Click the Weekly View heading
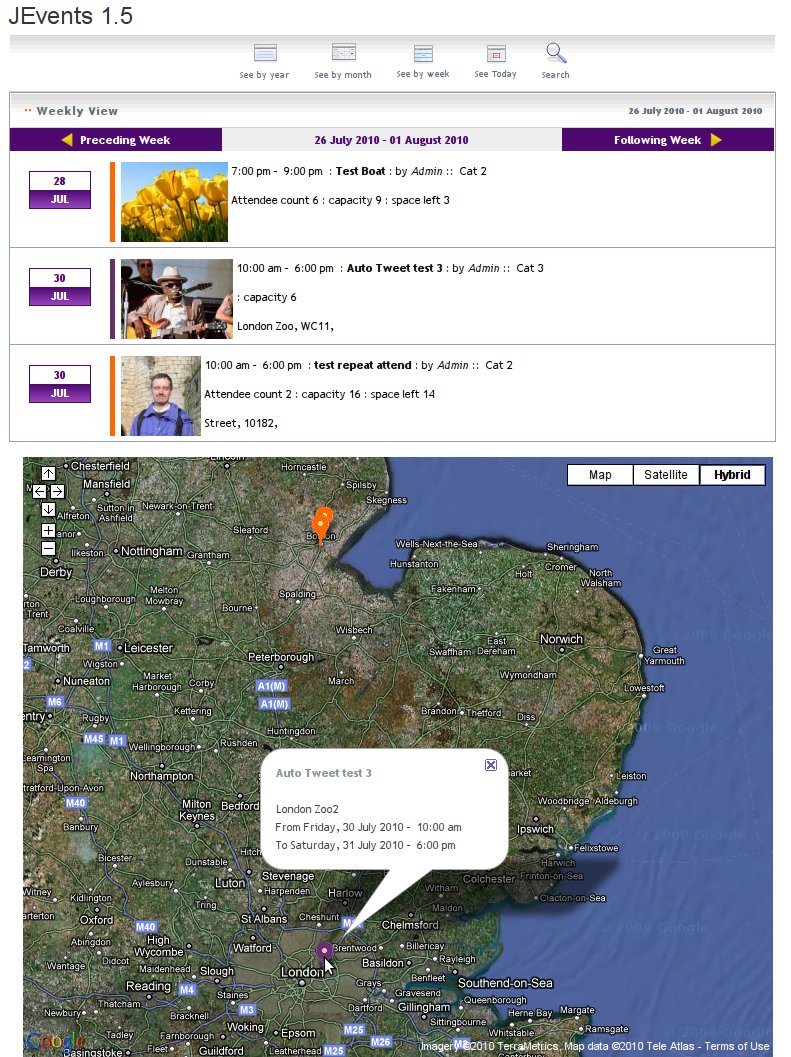Viewport: 791px width, 1057px height. click(77, 111)
